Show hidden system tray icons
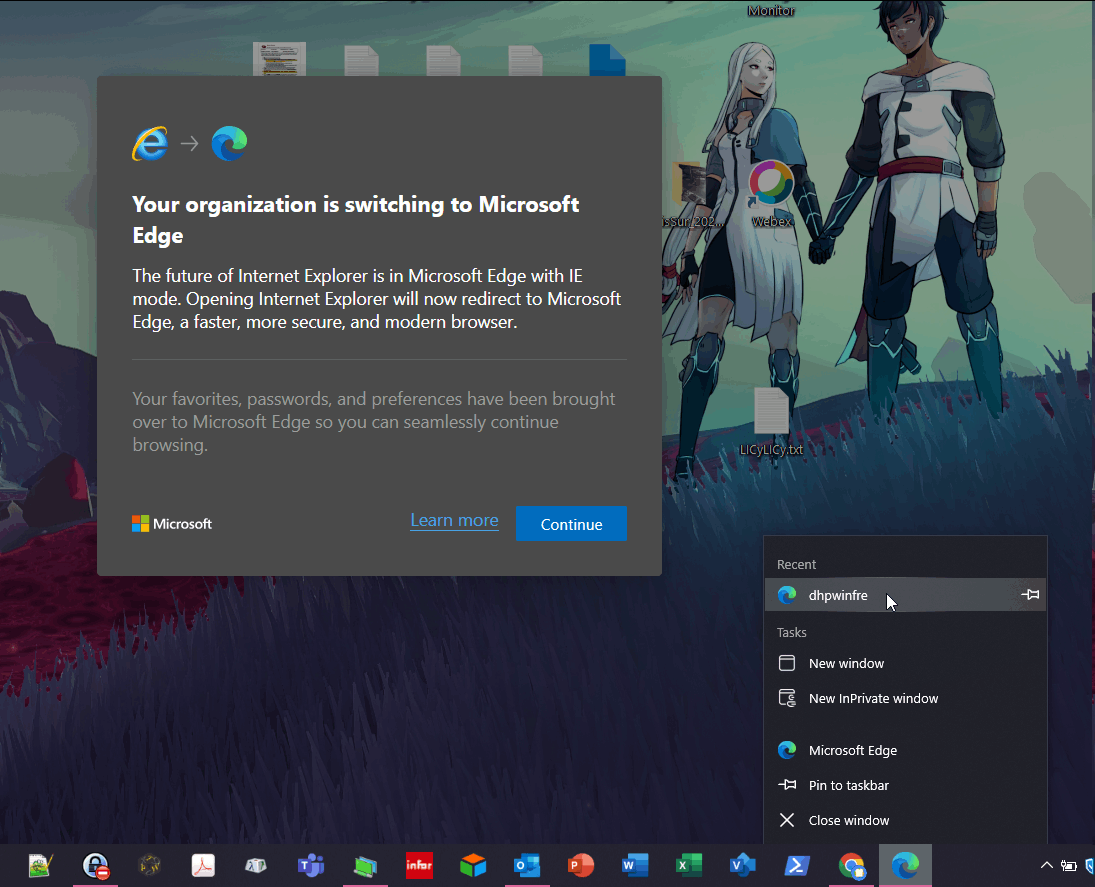The image size is (1095, 887). click(1046, 865)
